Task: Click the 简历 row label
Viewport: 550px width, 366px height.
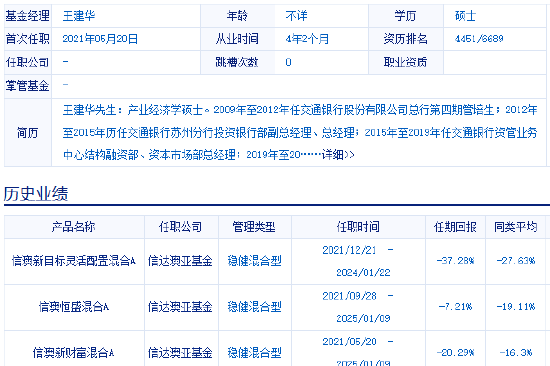Action: click(x=27, y=133)
